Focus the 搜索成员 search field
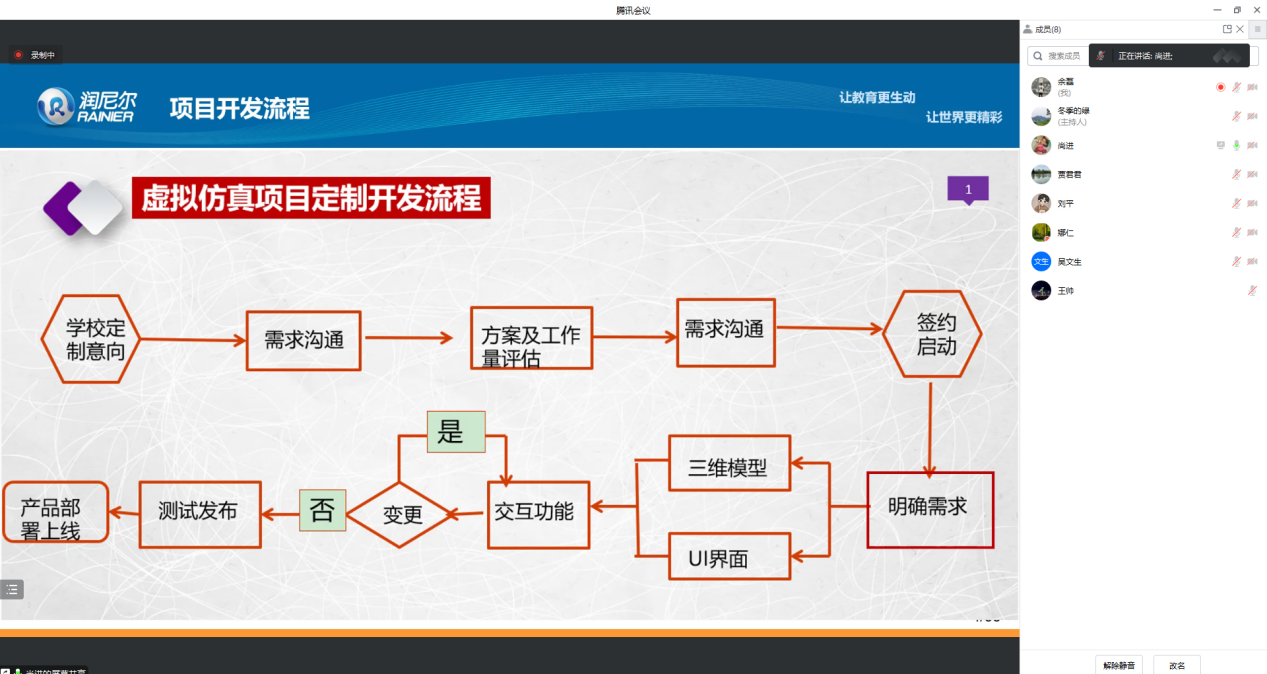This screenshot has width=1267, height=674. coord(1064,56)
